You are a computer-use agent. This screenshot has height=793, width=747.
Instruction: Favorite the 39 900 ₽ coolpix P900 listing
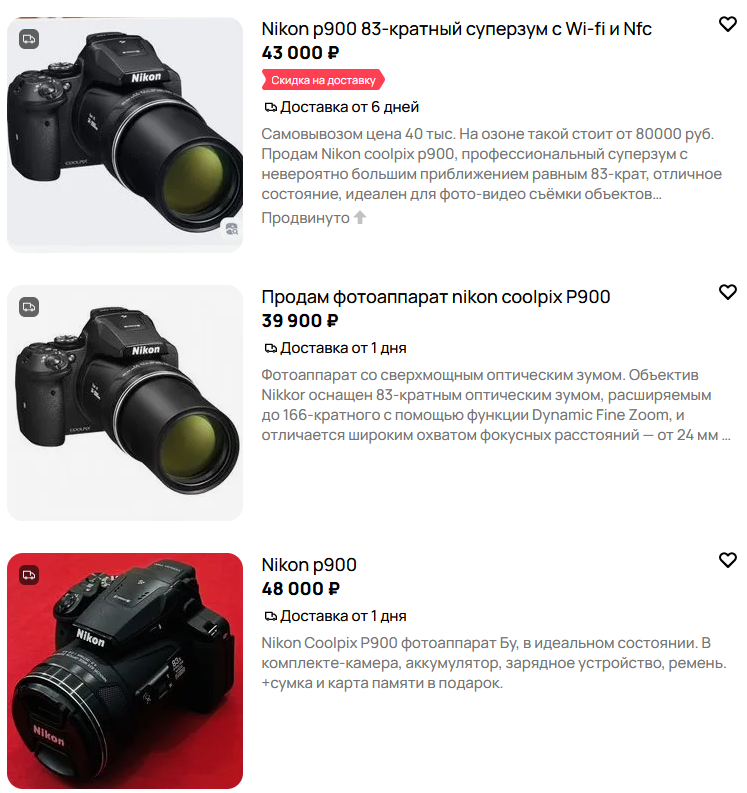pos(727,292)
